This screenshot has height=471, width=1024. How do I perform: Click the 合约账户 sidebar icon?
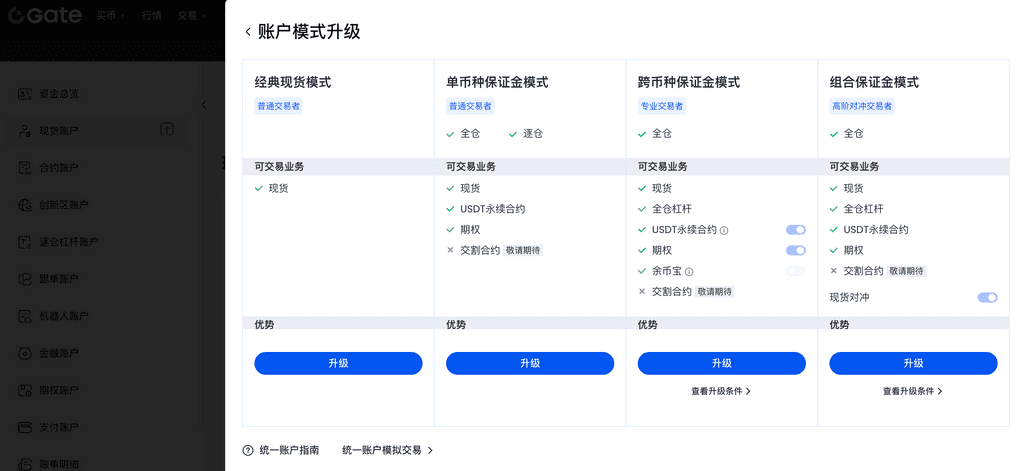26,168
